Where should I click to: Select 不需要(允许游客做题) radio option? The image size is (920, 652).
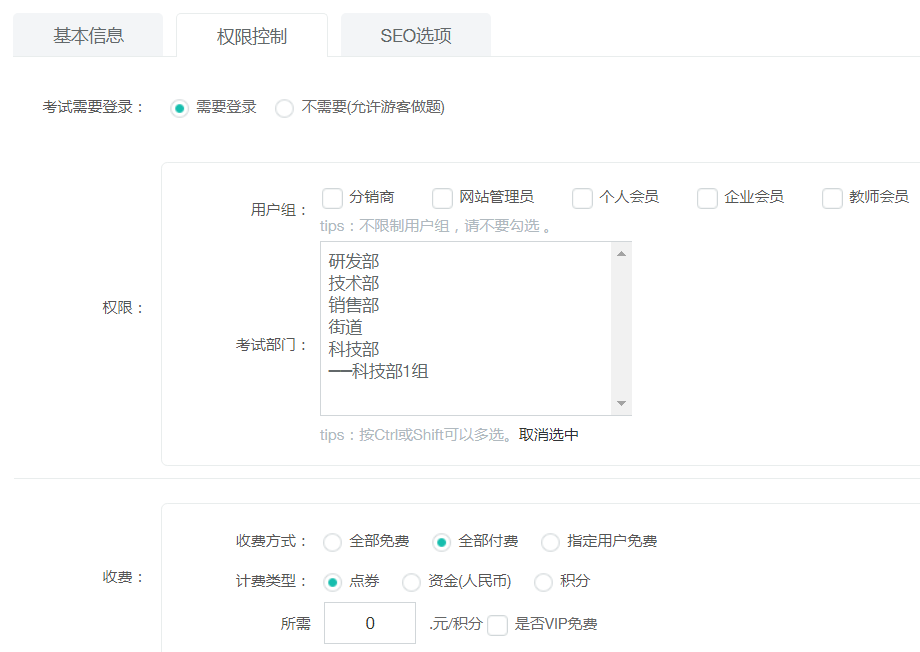coord(285,108)
